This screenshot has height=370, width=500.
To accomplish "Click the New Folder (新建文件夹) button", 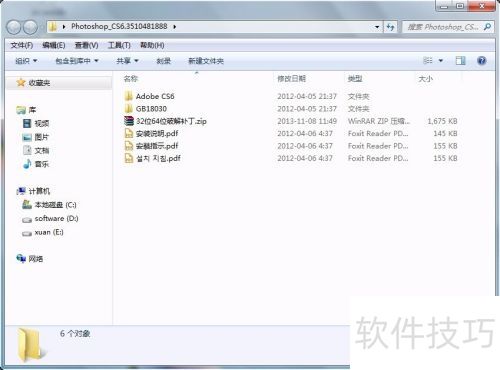I will coord(206,61).
